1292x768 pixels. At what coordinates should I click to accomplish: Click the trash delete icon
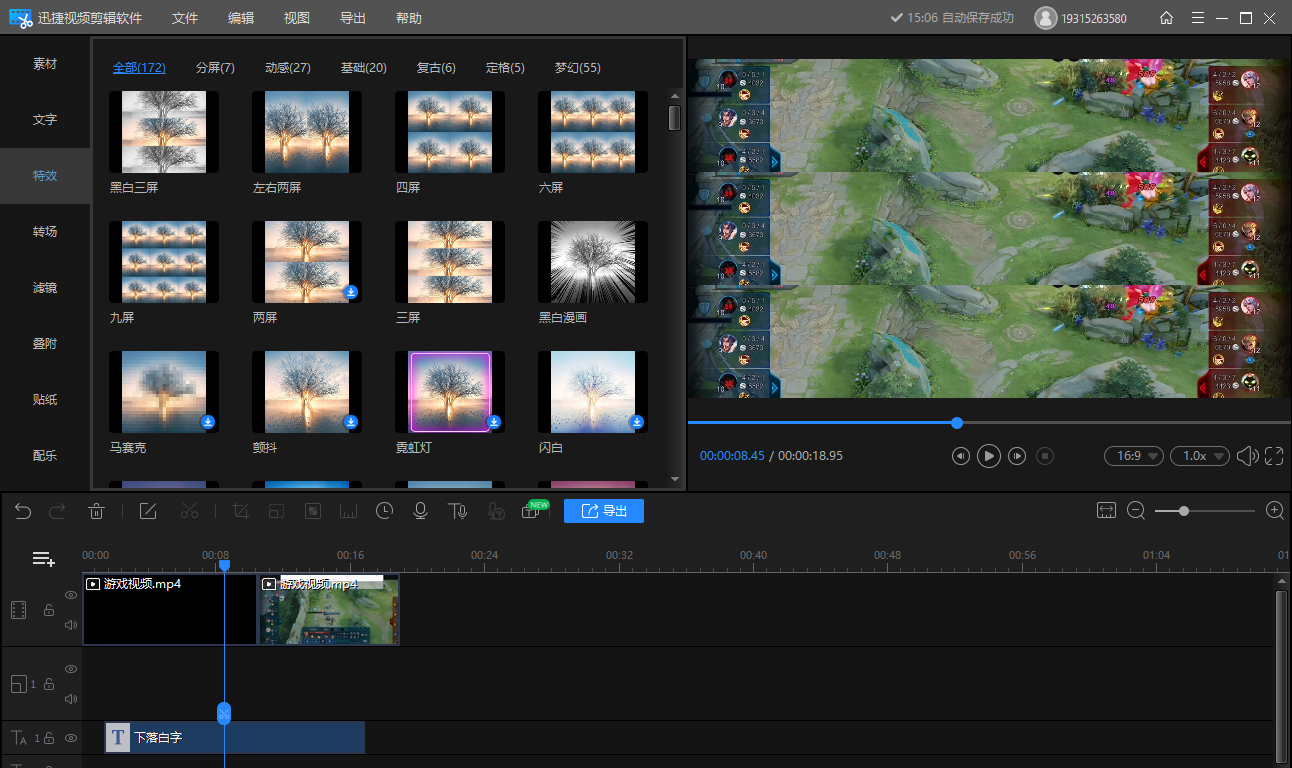click(x=96, y=511)
